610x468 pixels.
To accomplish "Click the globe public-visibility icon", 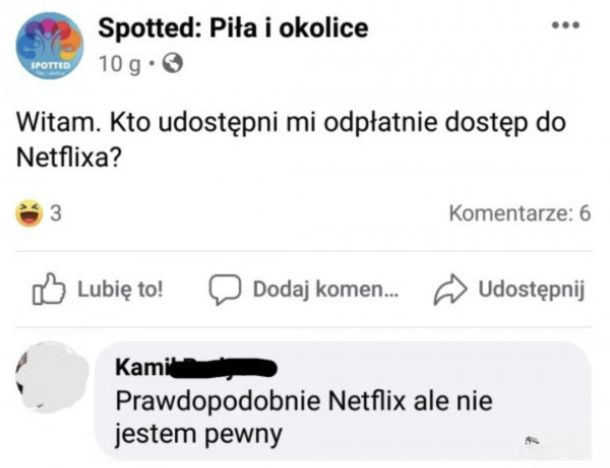I will [171, 64].
